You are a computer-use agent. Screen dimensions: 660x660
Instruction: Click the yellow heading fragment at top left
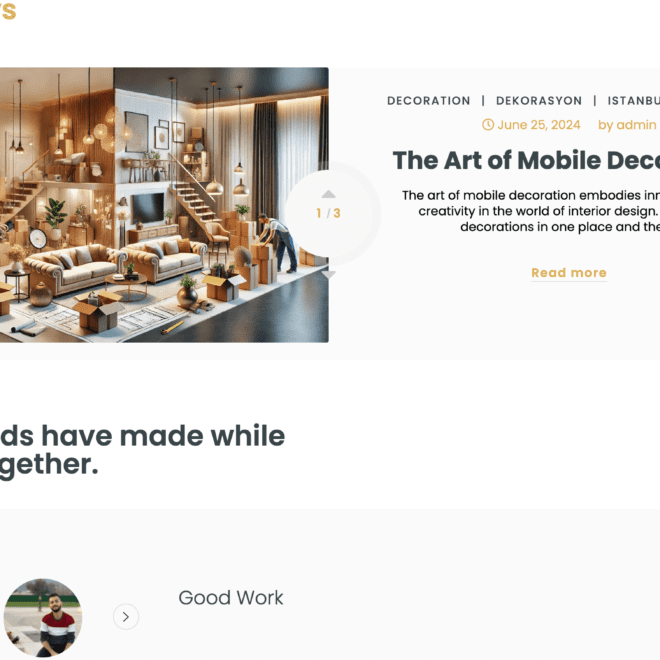pyautogui.click(x=8, y=10)
